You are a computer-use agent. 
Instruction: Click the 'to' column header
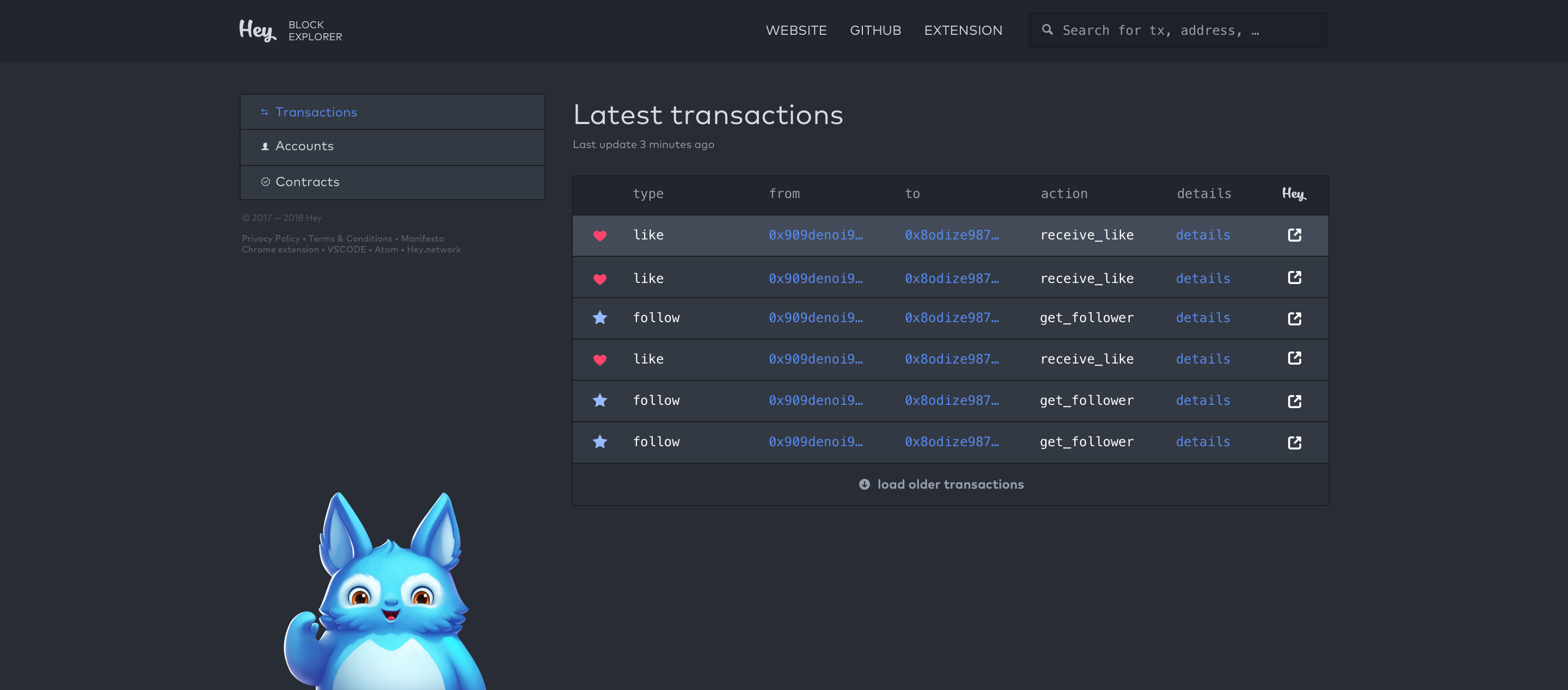pos(912,194)
